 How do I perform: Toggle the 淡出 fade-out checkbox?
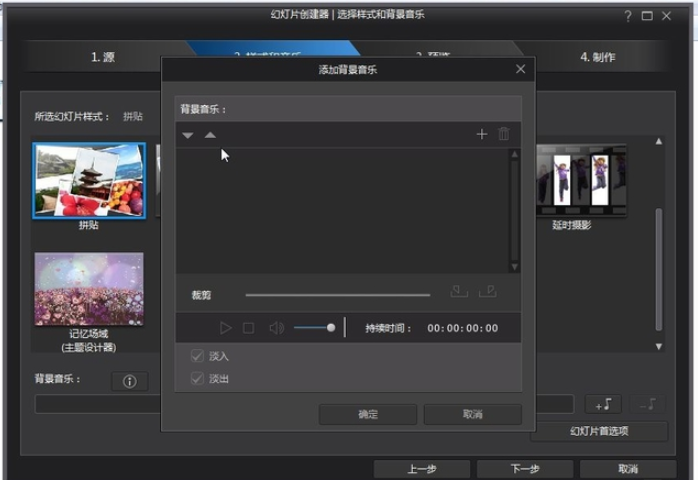point(197,378)
